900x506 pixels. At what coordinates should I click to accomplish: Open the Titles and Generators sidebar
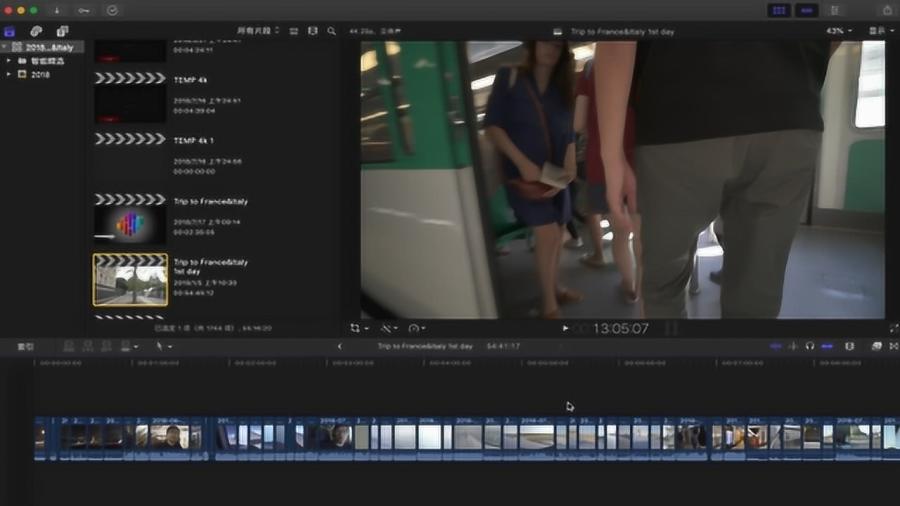click(x=62, y=31)
